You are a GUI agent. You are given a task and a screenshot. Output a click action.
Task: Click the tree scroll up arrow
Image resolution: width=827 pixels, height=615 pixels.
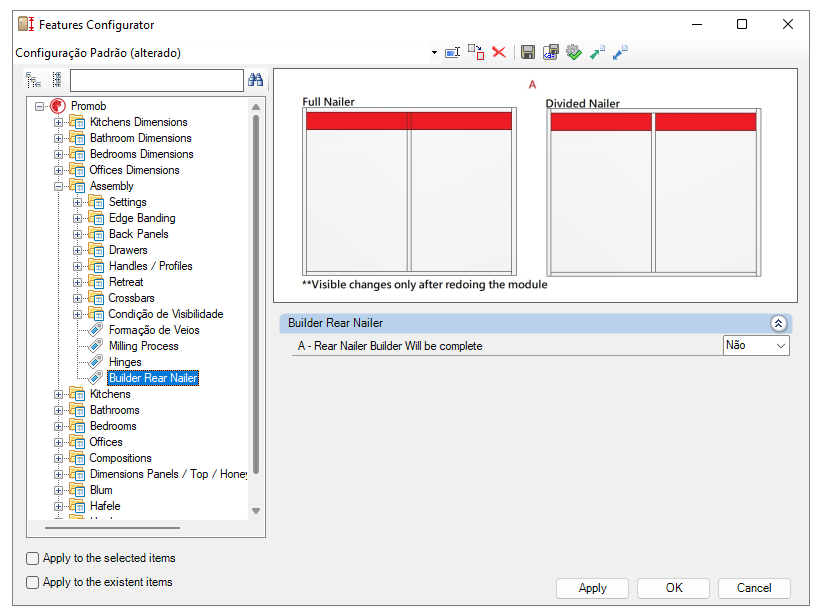point(256,107)
